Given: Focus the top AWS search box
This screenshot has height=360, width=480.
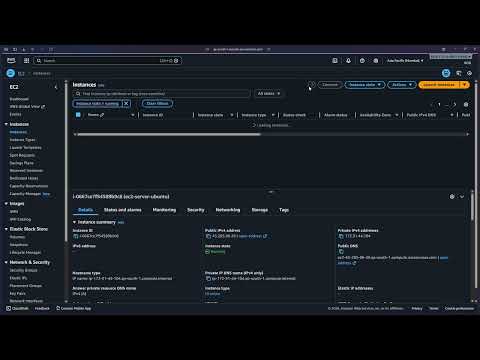Looking at the screenshot, I should (107, 60).
